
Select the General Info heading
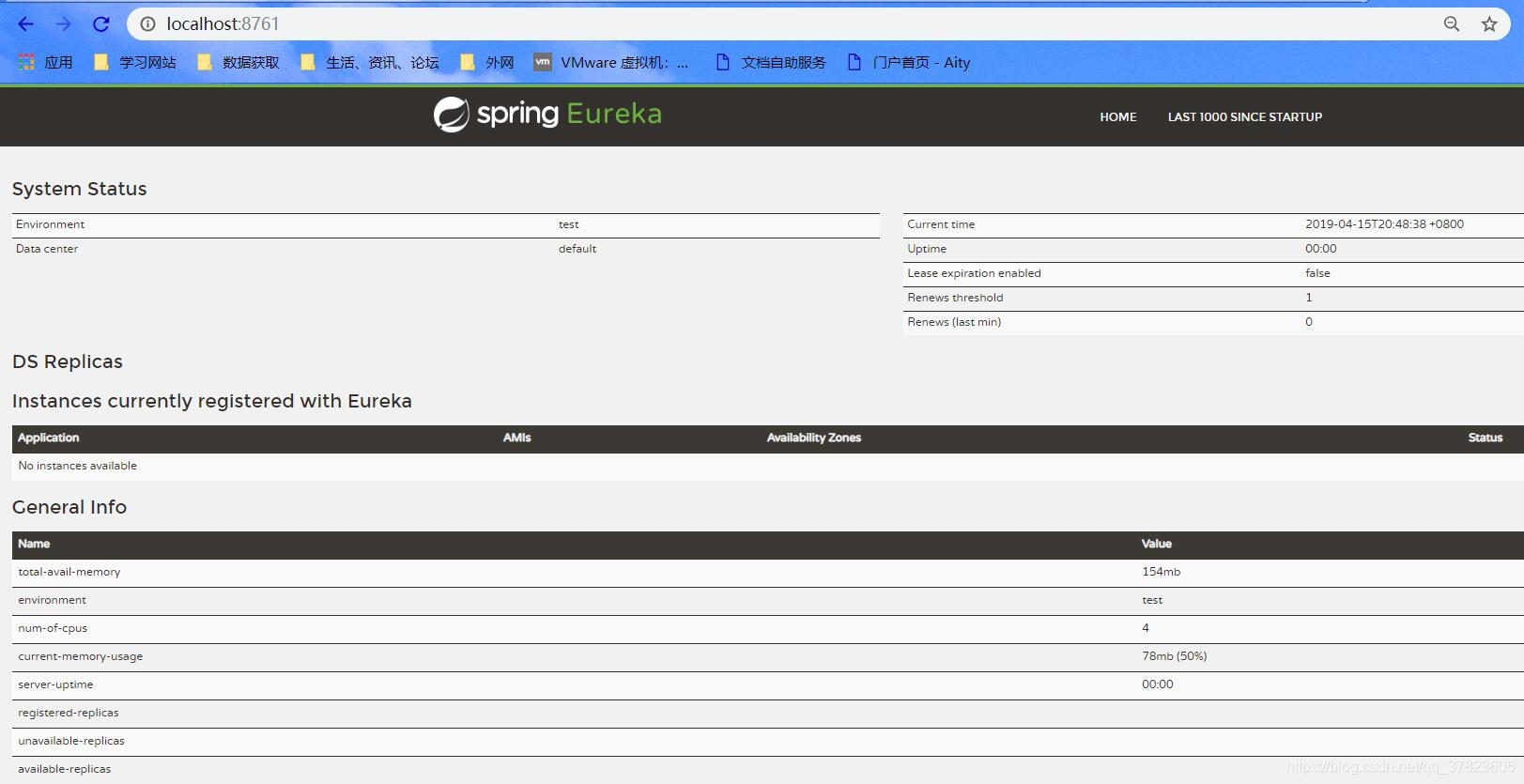tap(69, 507)
